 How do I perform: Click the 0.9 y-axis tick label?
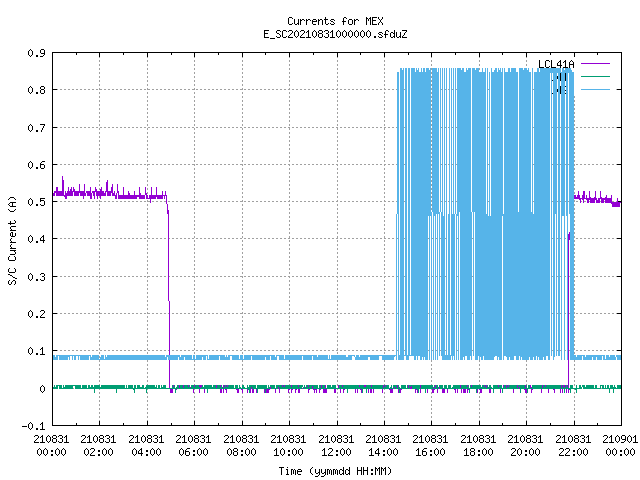(37, 53)
